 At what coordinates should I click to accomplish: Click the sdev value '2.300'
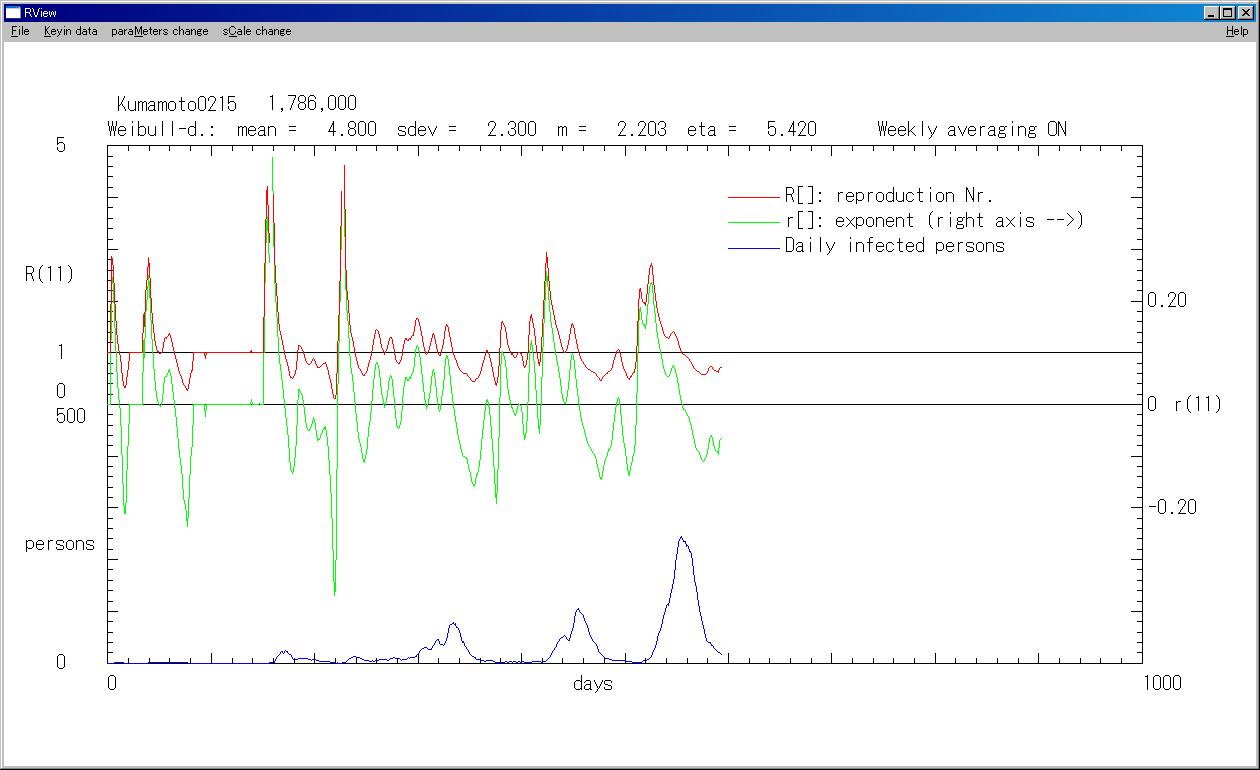click(x=511, y=129)
